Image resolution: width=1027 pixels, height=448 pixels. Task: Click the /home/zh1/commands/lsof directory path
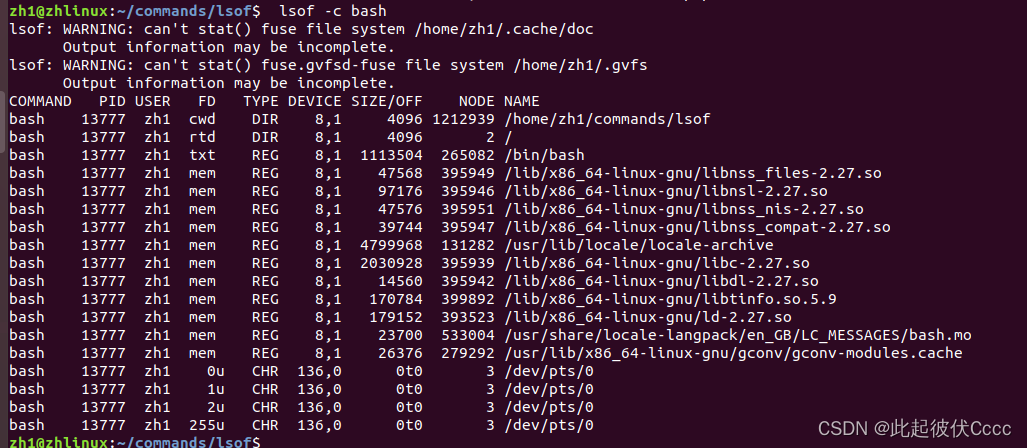(606, 119)
